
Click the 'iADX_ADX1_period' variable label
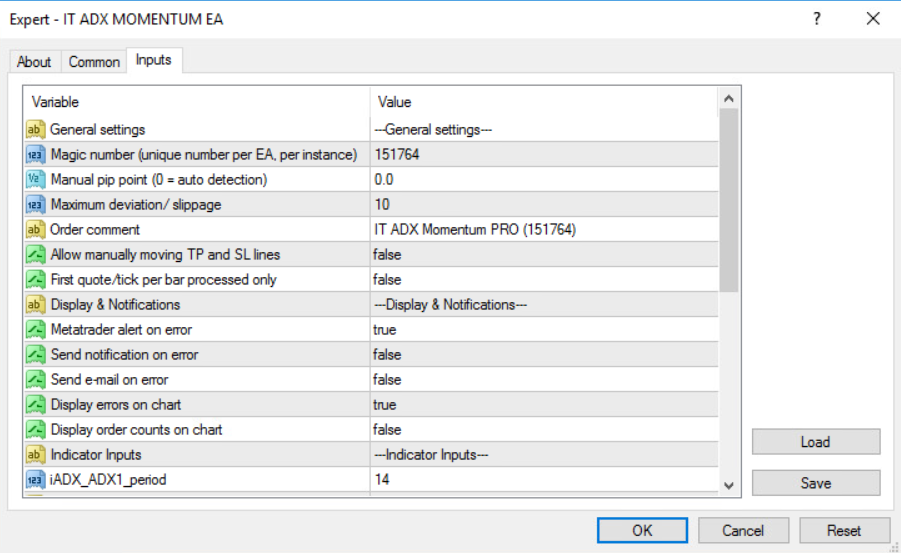tap(108, 479)
